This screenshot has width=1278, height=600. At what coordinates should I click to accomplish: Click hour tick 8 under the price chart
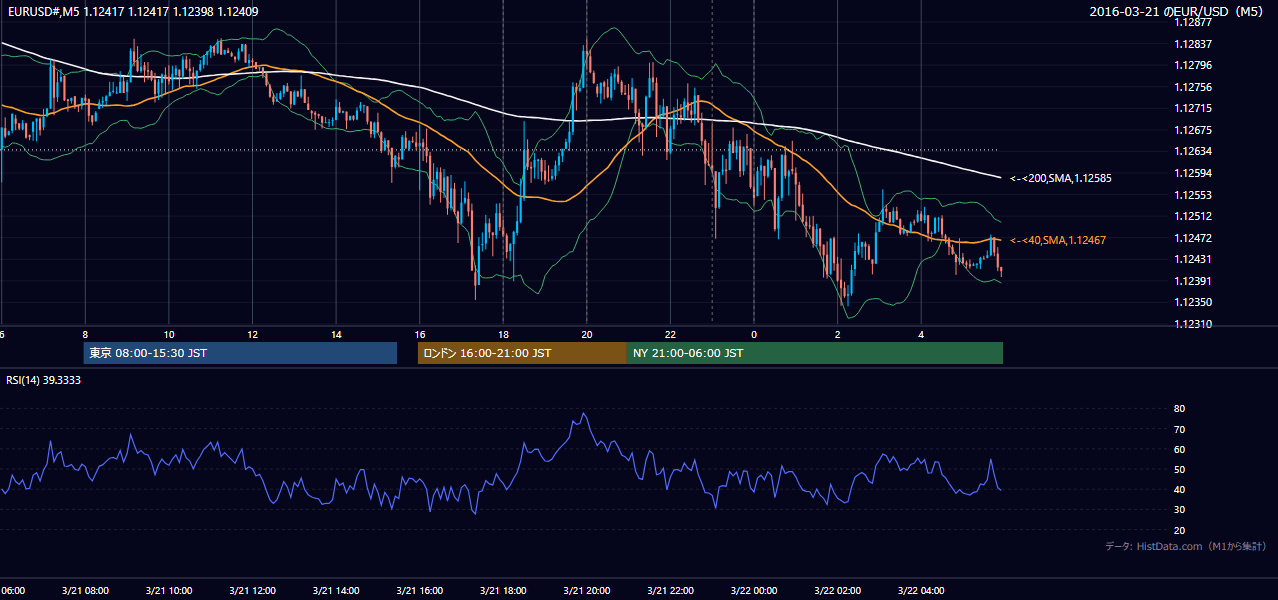click(85, 334)
